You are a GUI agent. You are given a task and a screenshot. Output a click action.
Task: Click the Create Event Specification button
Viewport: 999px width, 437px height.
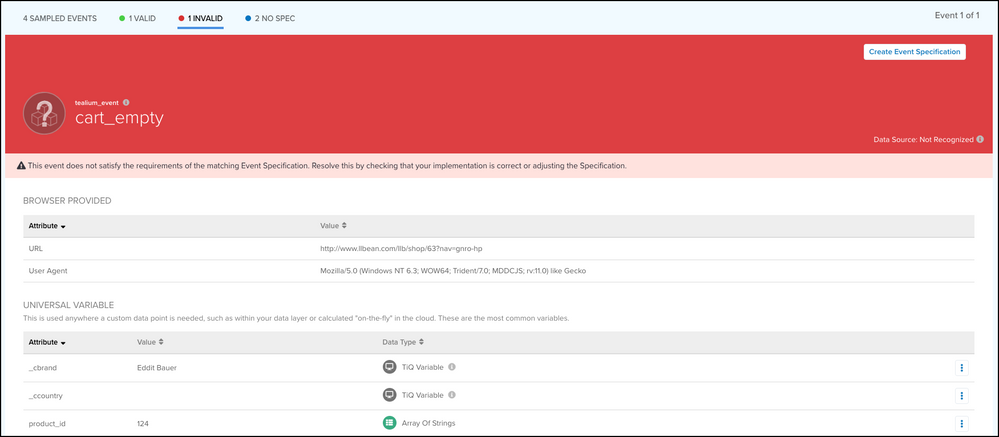click(914, 52)
